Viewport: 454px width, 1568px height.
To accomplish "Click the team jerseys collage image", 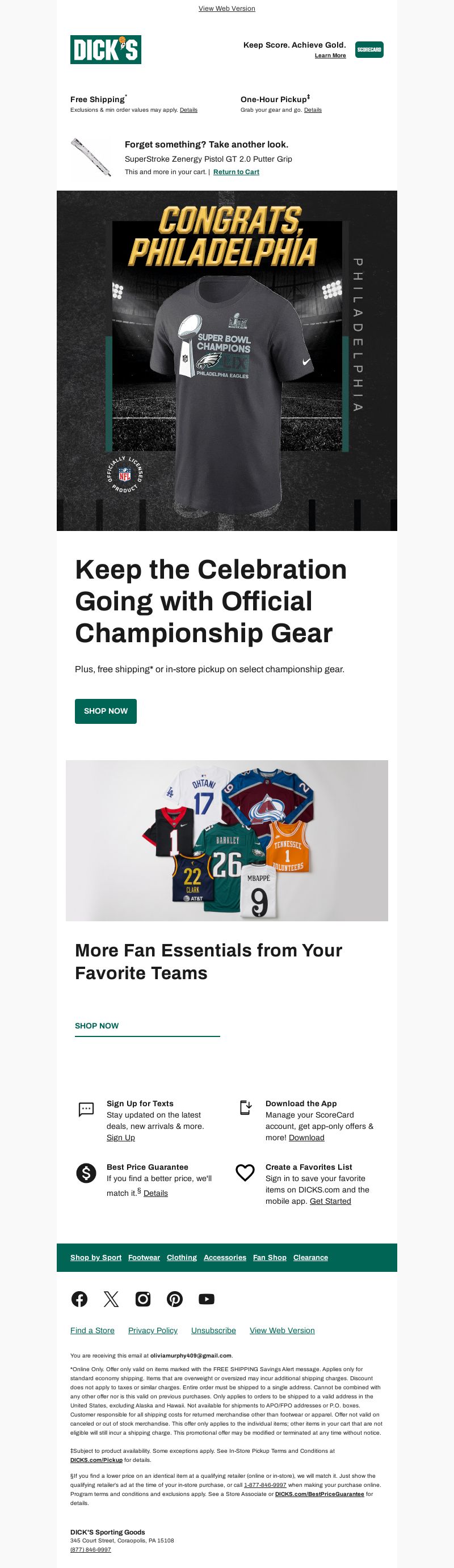I will 227,840.
